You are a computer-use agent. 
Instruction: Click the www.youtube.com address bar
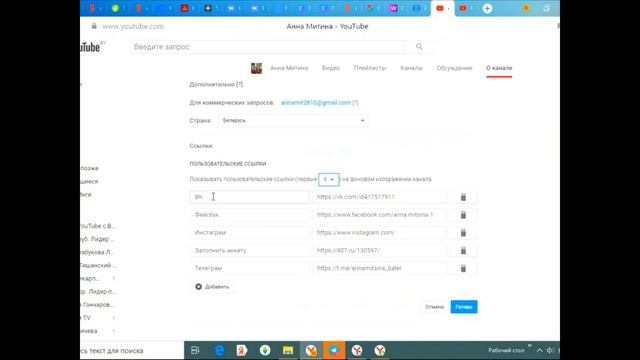(x=133, y=26)
